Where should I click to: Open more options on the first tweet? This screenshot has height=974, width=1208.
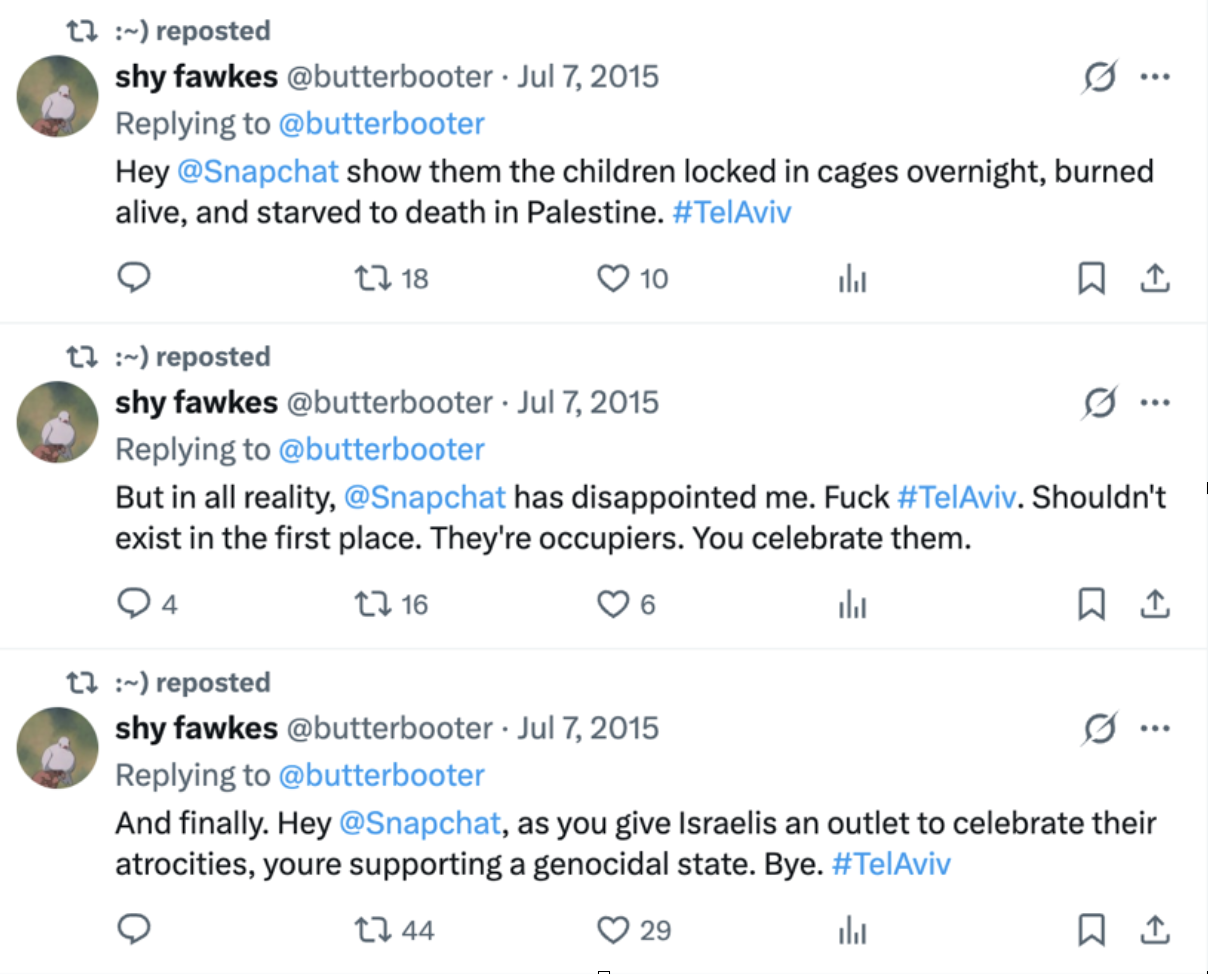(1155, 77)
